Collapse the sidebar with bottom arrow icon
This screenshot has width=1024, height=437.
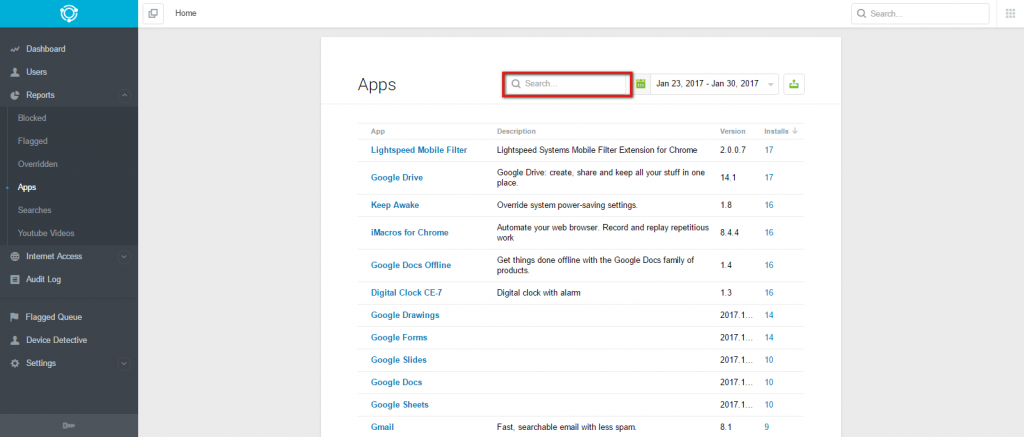(x=69, y=426)
